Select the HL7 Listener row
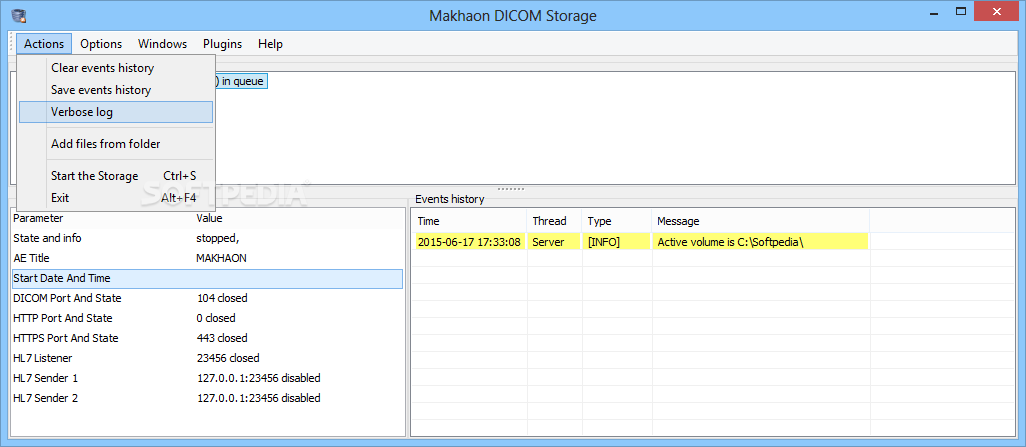1026x447 pixels. 207,358
